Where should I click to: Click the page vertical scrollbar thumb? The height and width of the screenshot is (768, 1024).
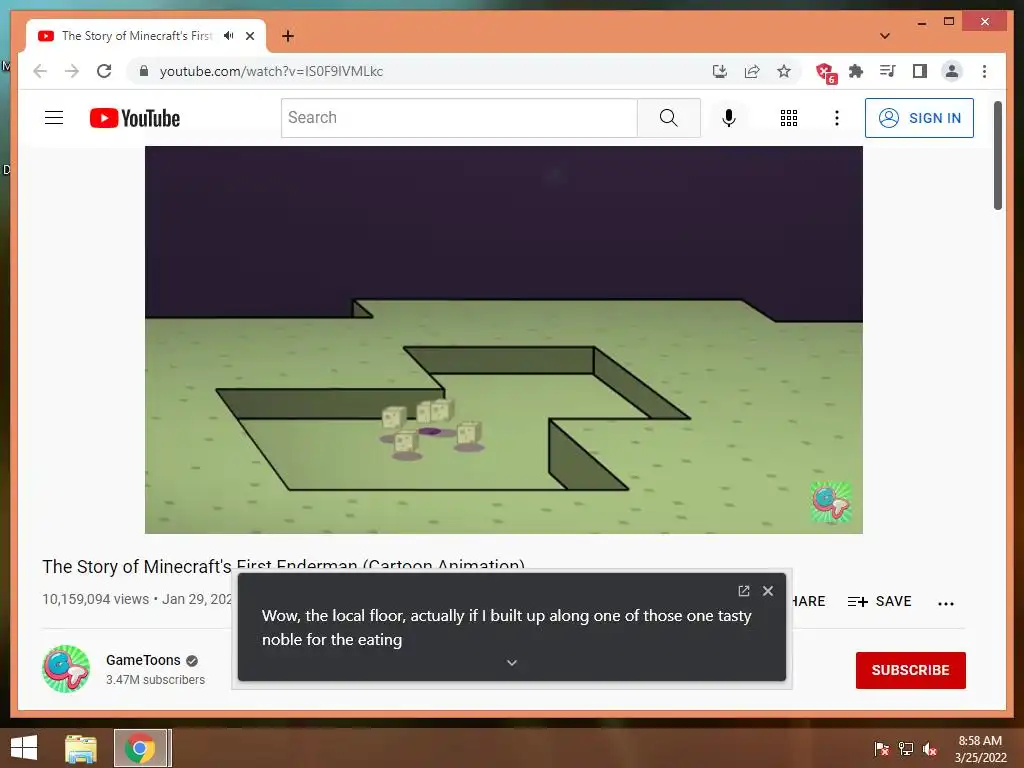tap(998, 155)
